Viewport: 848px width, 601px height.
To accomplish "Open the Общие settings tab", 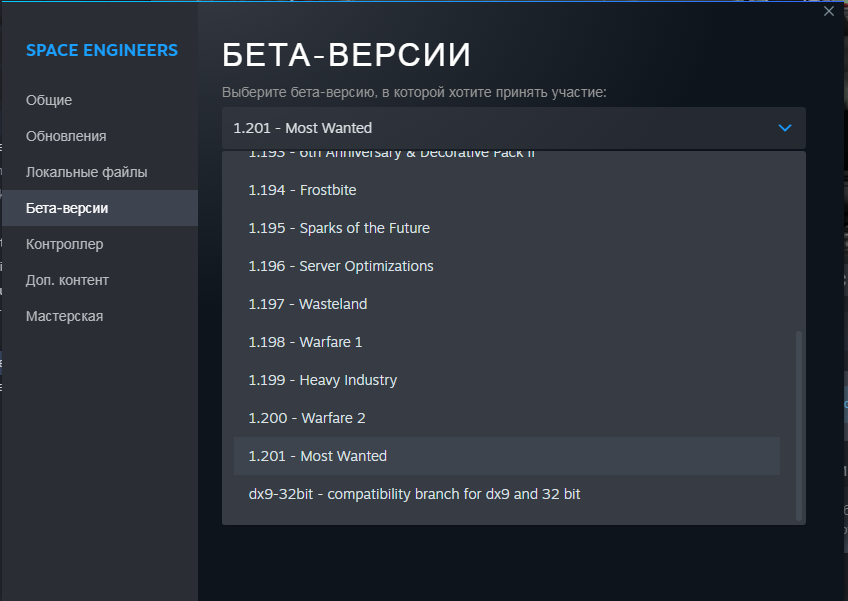I will tap(49, 100).
